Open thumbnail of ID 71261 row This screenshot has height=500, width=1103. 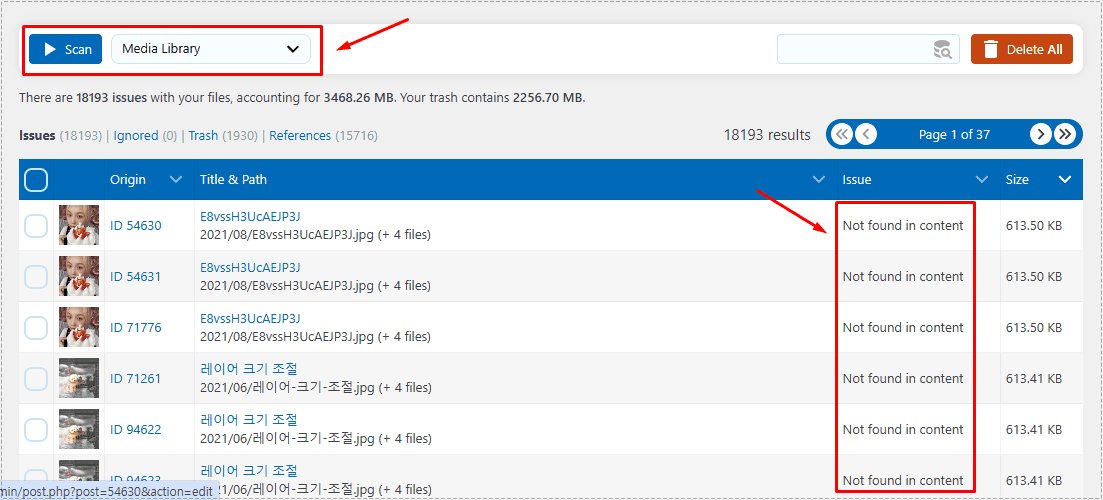tap(79, 378)
